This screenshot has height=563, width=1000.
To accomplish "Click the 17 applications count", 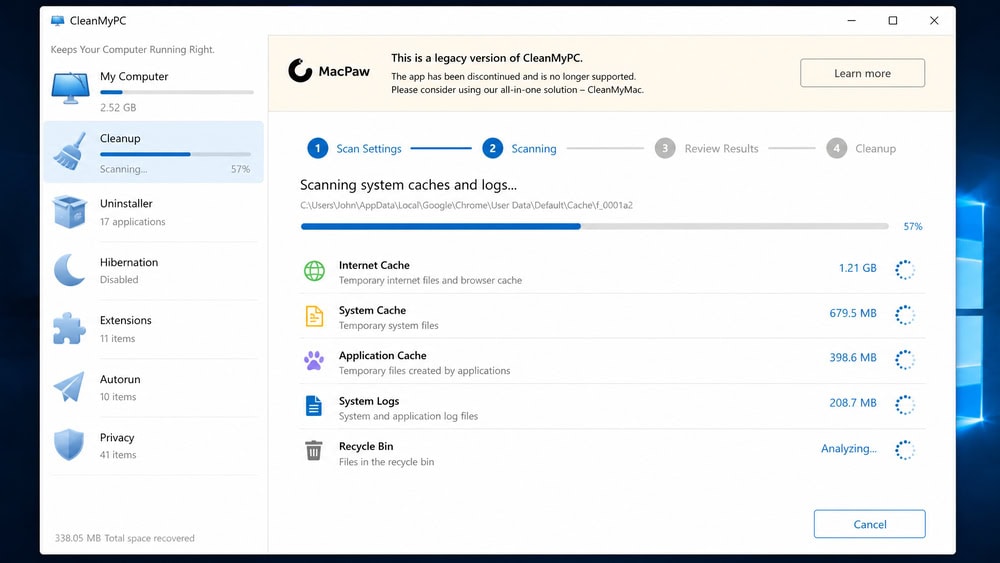I will (x=133, y=222).
